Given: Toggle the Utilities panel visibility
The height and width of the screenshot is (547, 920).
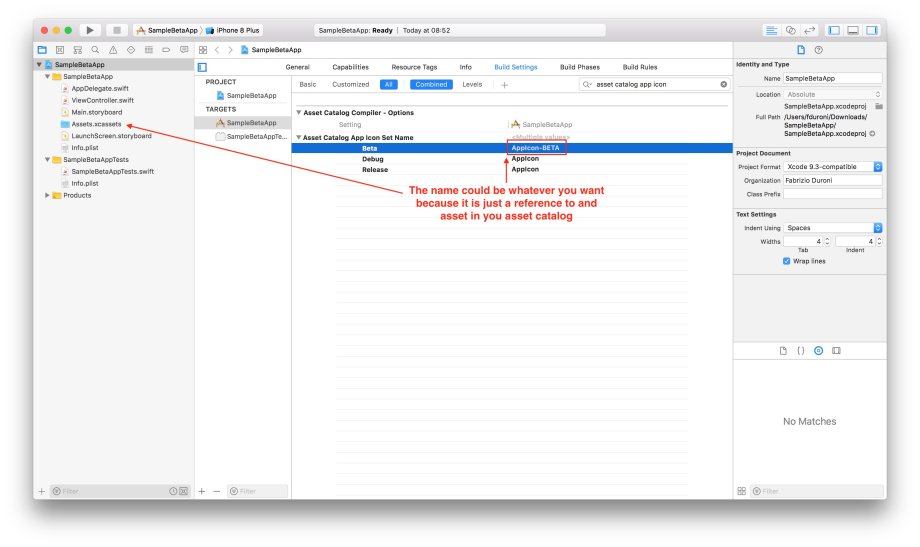Looking at the screenshot, I should click(x=872, y=30).
